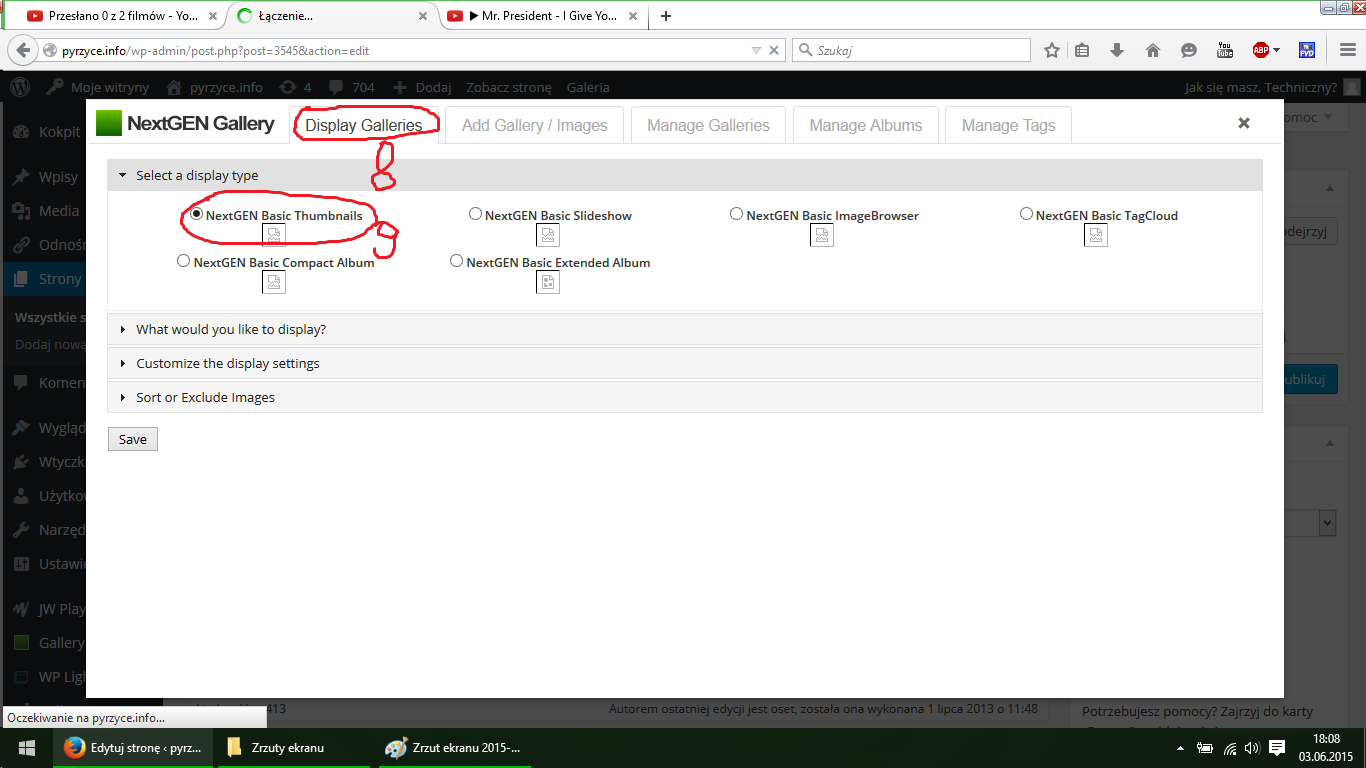Switch to Add Gallery / Images tab
This screenshot has width=1366, height=768.
(x=534, y=126)
